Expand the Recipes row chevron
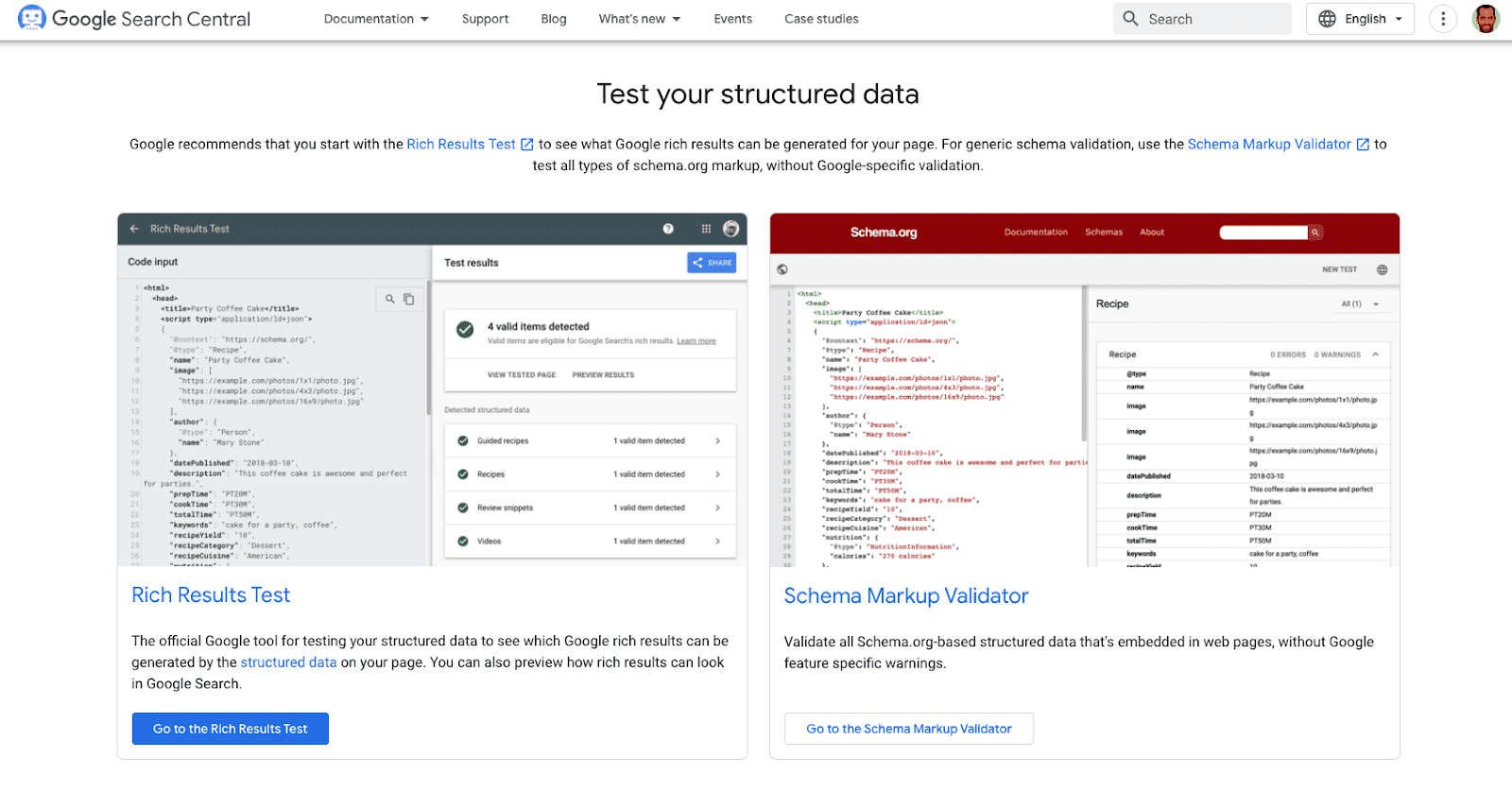 717,474
